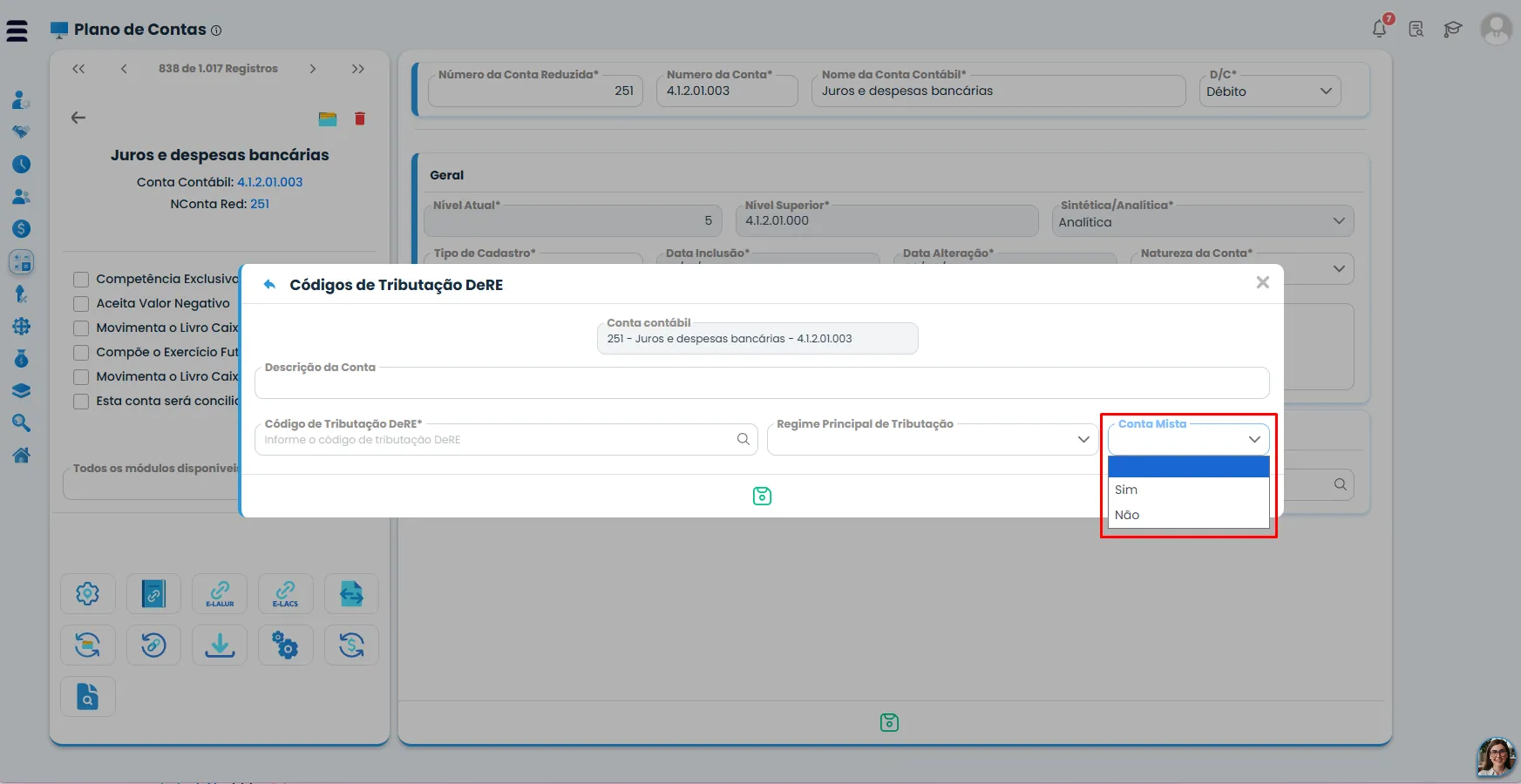Click the magnifier icon behind the dialog at right
The width and height of the screenshot is (1521, 784).
coord(1341,484)
